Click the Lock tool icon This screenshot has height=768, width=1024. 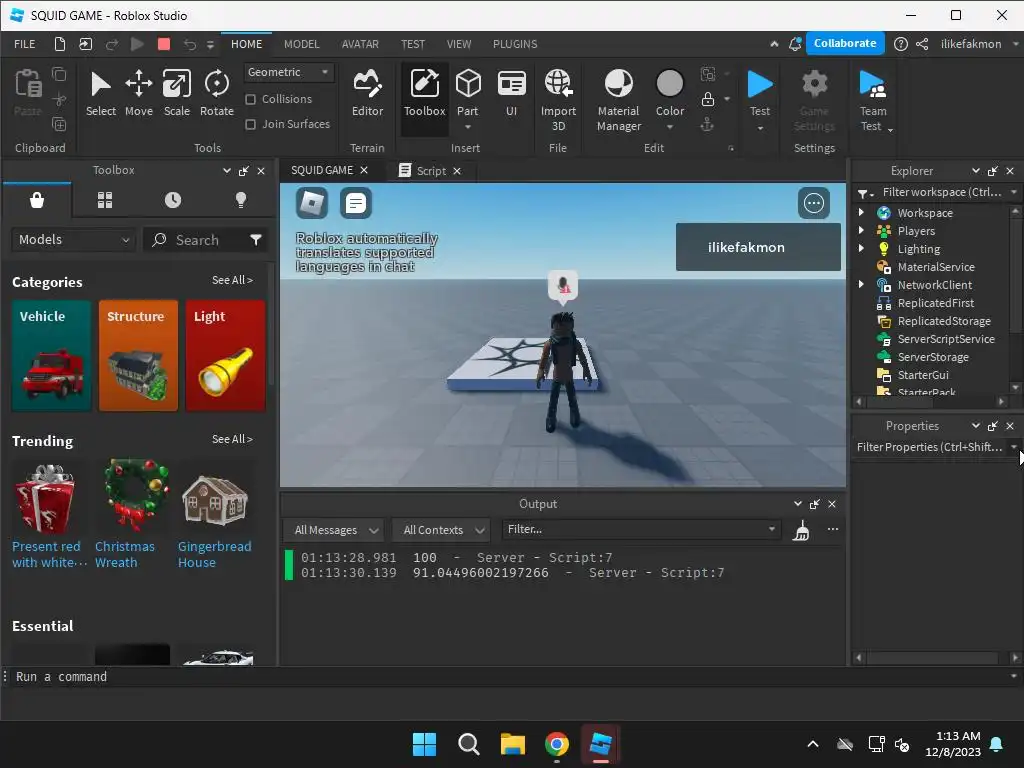click(x=707, y=99)
